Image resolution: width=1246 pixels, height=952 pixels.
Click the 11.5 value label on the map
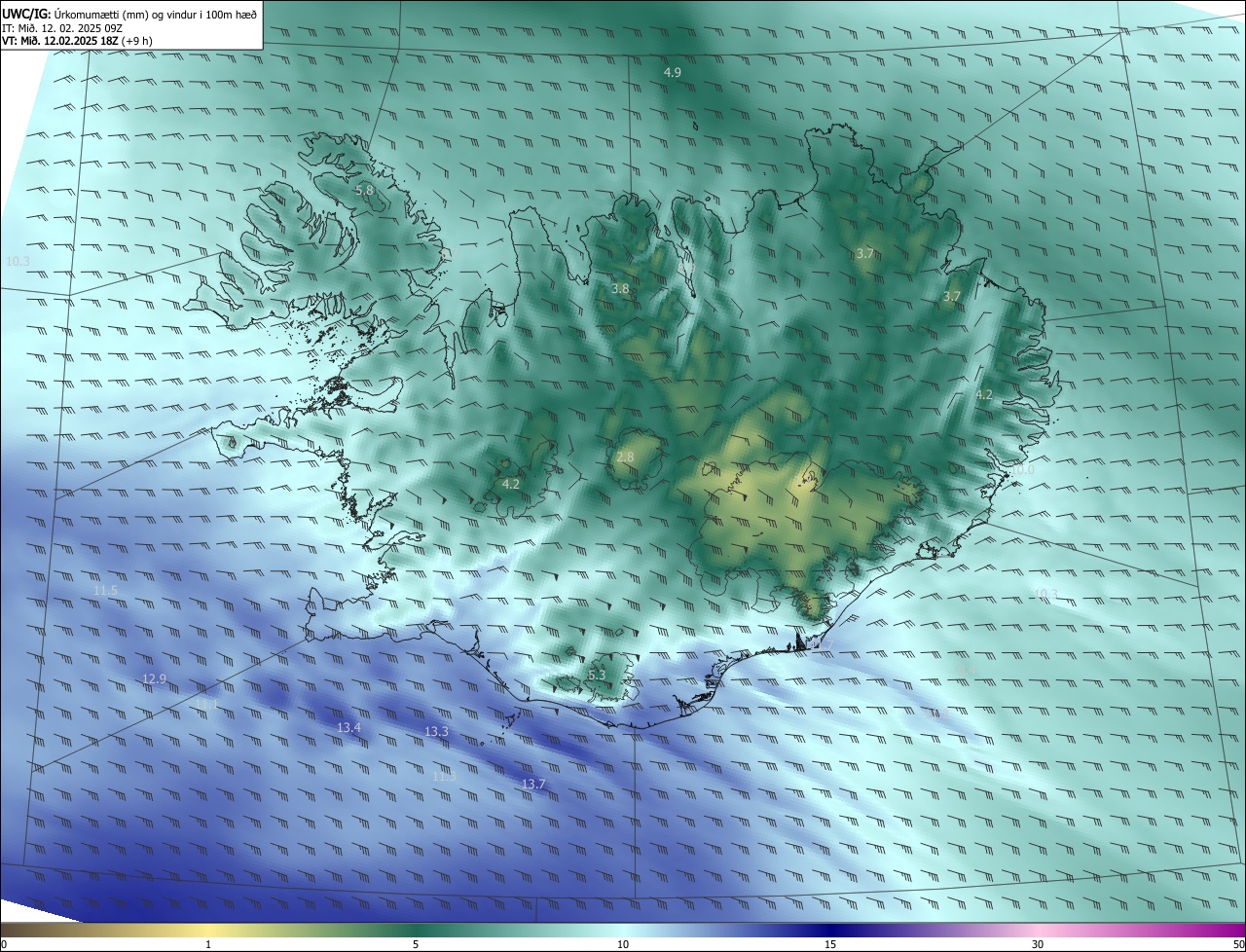[x=105, y=591]
